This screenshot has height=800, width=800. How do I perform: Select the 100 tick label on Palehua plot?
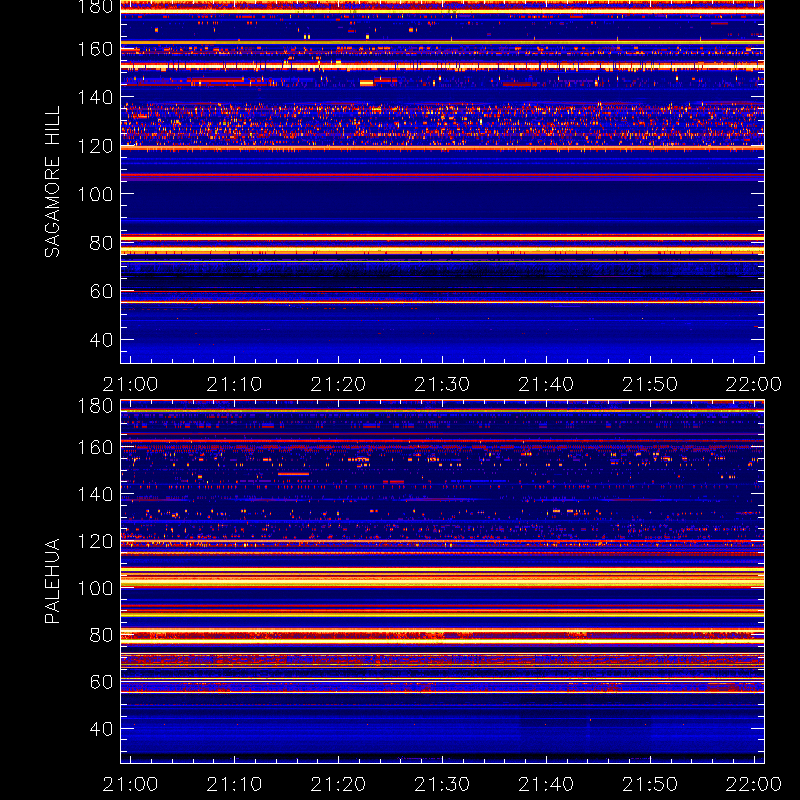pyautogui.click(x=95, y=588)
